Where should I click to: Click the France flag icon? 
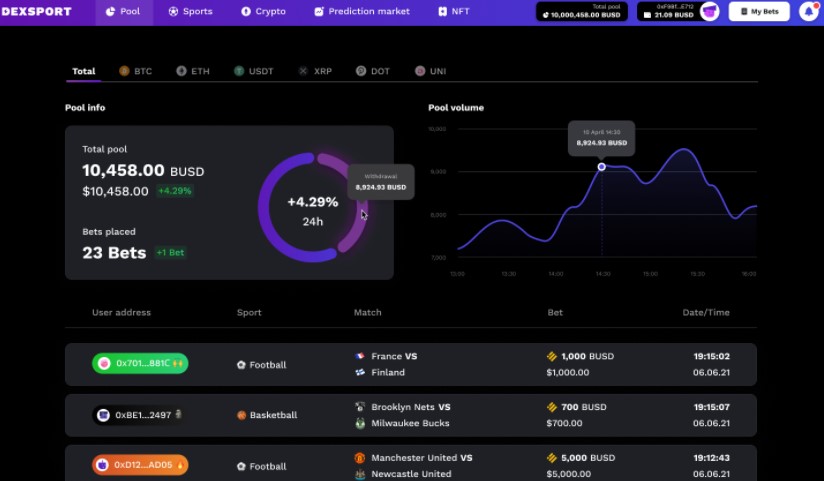(x=360, y=356)
